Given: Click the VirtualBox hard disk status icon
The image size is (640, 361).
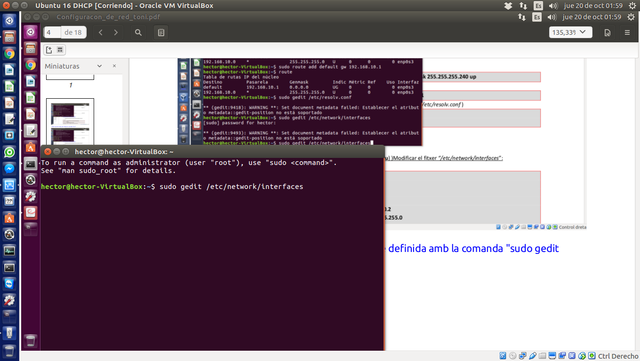Looking at the screenshot, I should coord(503,356).
